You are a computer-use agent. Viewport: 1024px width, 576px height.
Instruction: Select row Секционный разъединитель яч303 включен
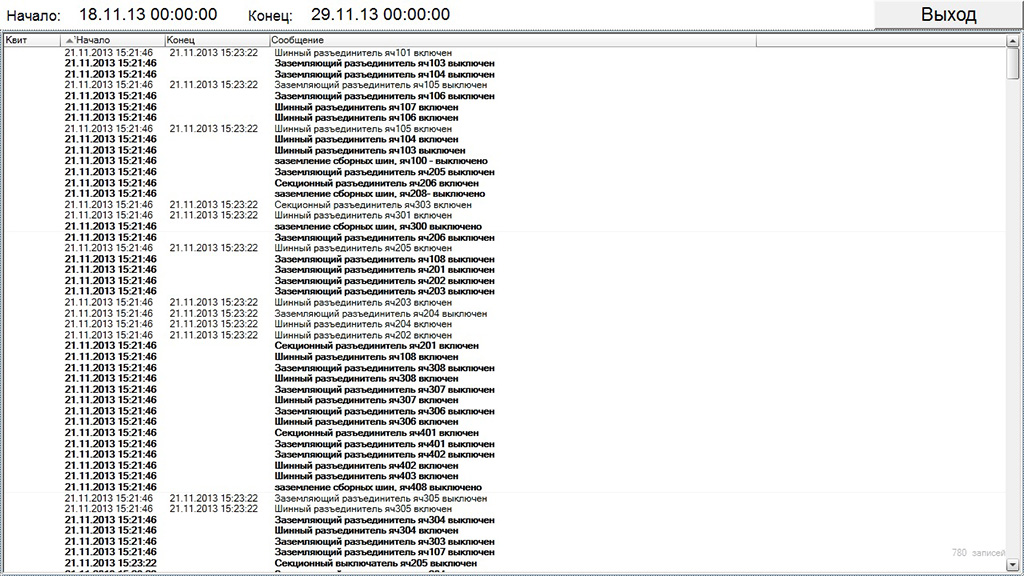[x=504, y=204]
